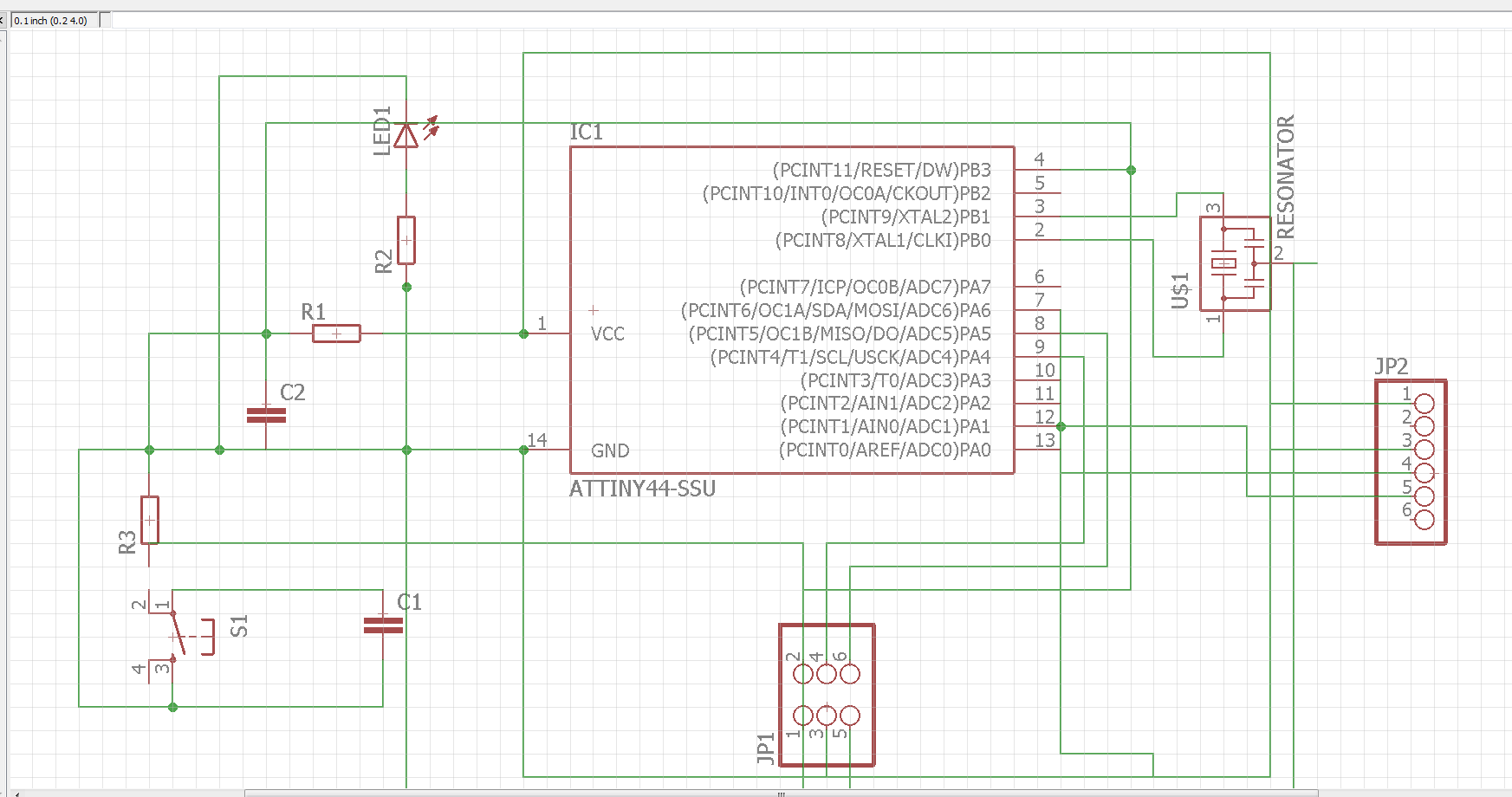Click pin 3 circle of JP2 header
The width and height of the screenshot is (1512, 797).
coord(1424,450)
